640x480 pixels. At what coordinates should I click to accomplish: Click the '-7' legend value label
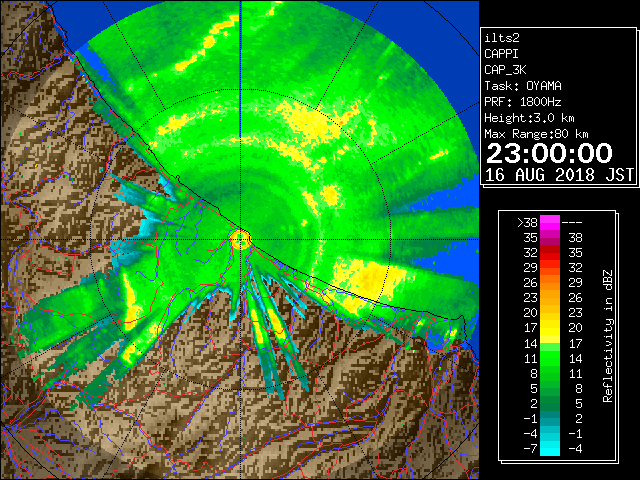coord(530,449)
